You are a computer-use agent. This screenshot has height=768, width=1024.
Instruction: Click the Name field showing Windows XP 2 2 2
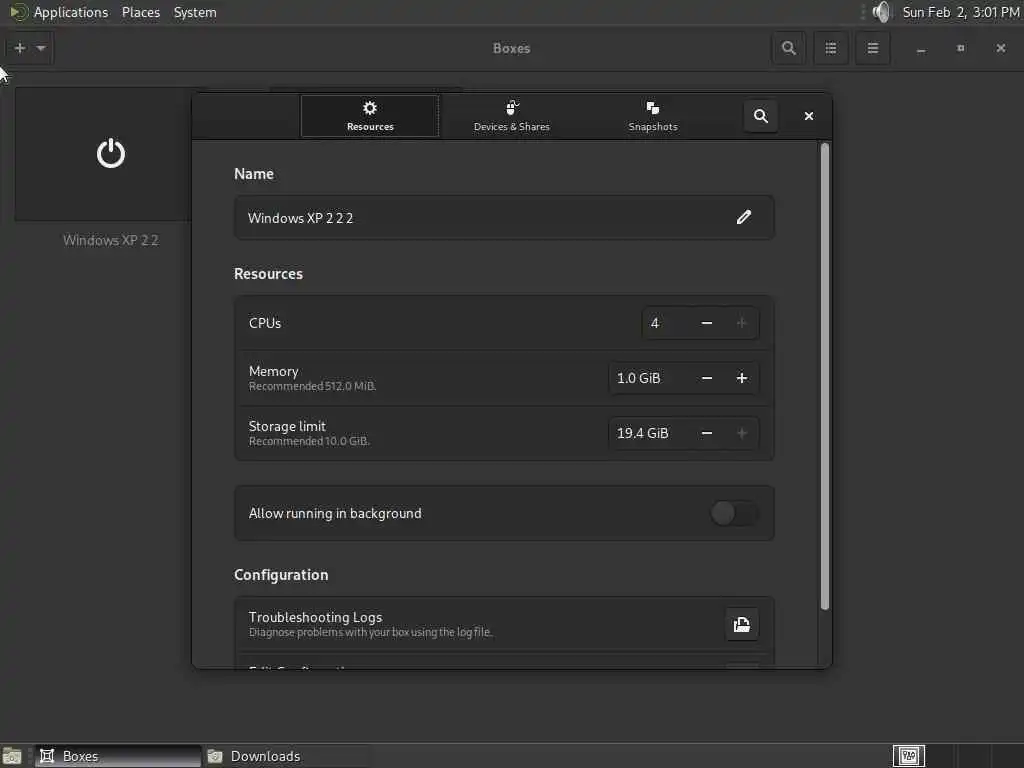coord(504,217)
